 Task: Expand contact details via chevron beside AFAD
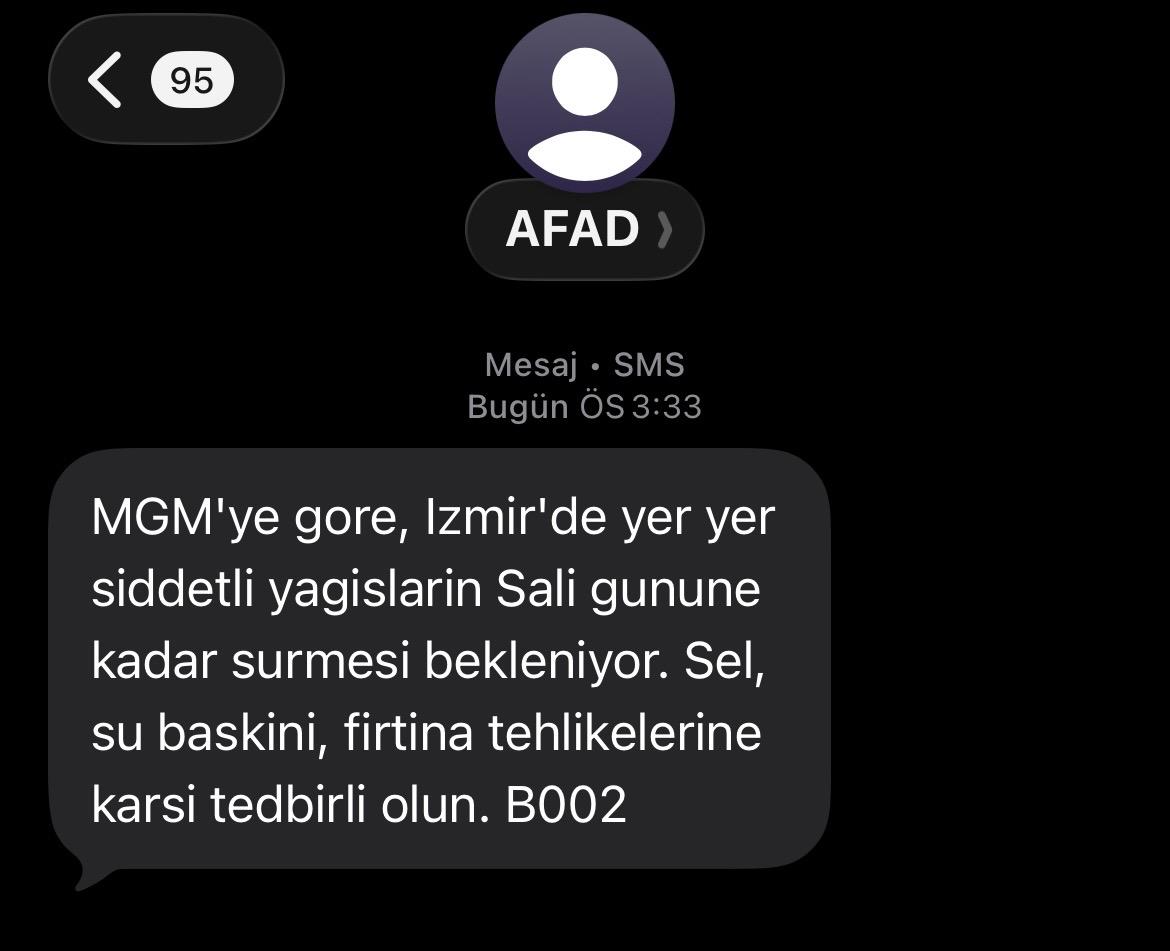coord(664,229)
